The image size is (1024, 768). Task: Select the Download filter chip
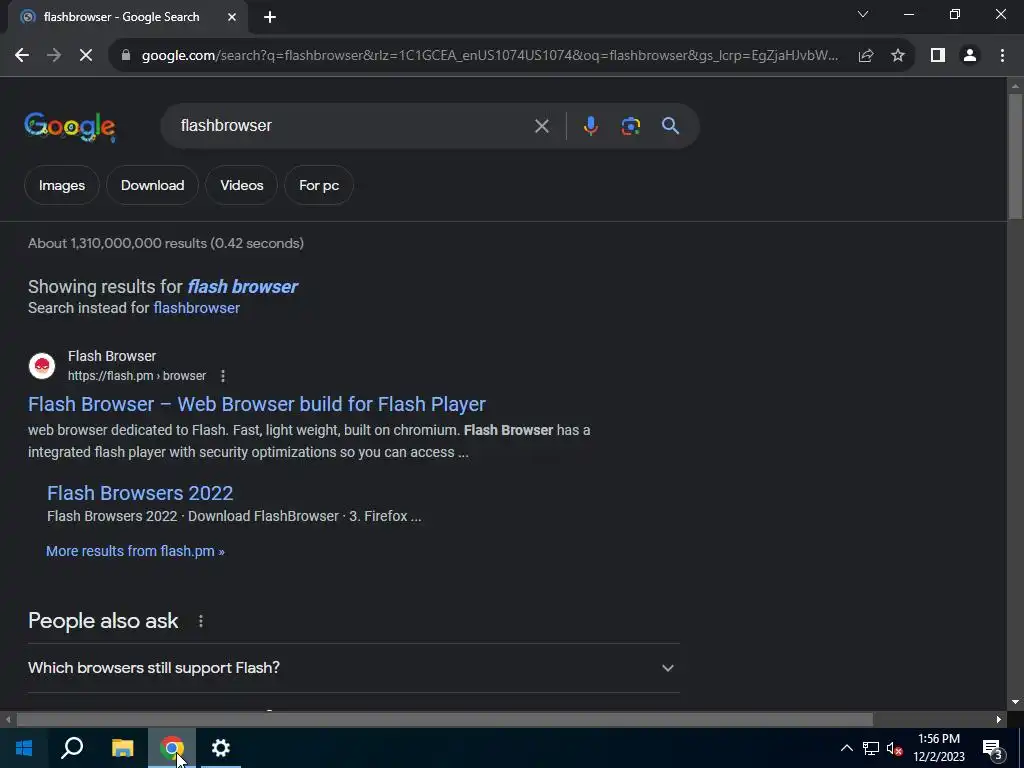pos(152,185)
